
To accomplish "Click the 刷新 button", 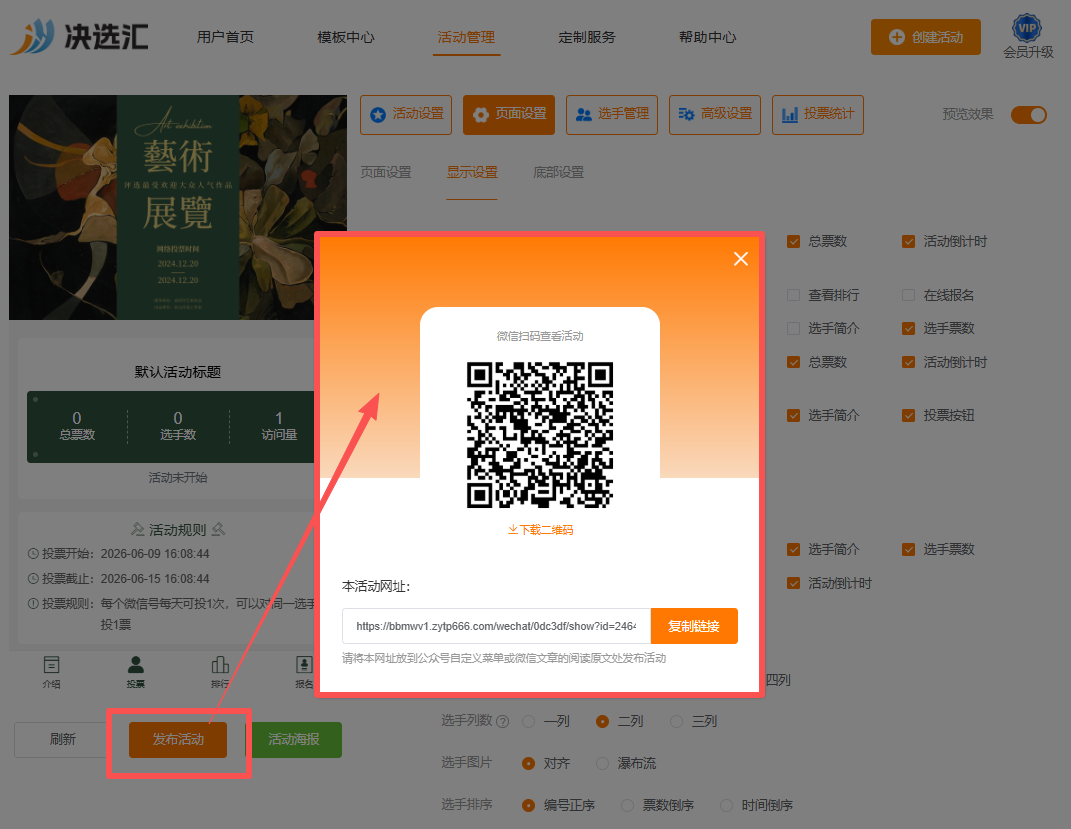I will (63, 740).
